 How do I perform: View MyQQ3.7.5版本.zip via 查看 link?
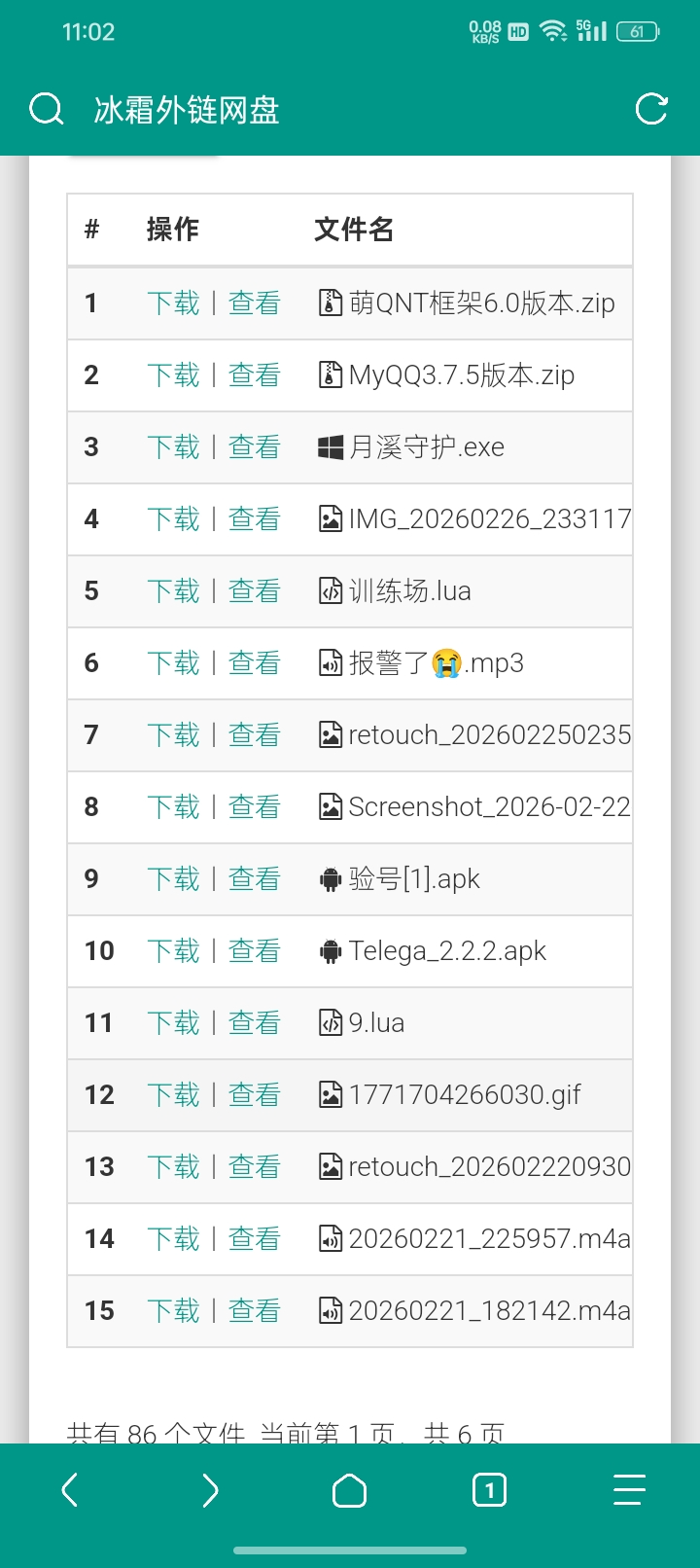[x=254, y=375]
